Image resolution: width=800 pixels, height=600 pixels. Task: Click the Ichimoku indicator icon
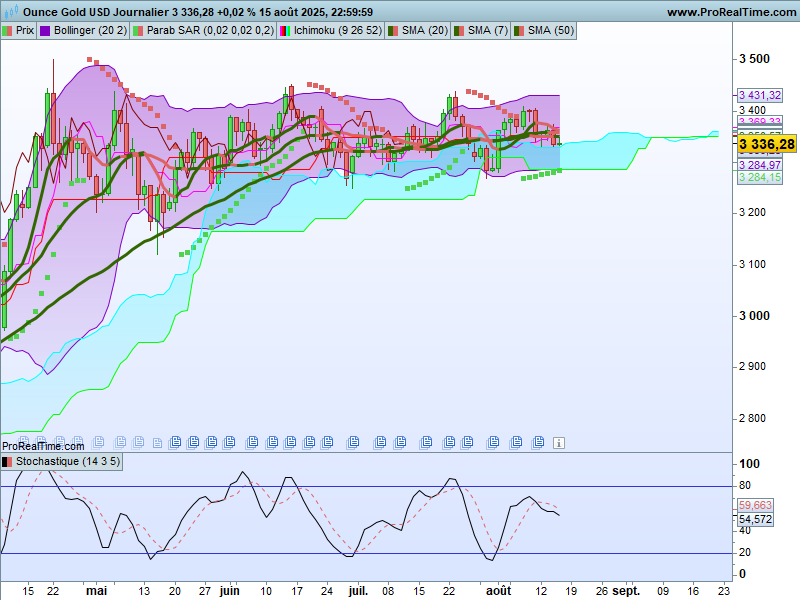[285, 31]
